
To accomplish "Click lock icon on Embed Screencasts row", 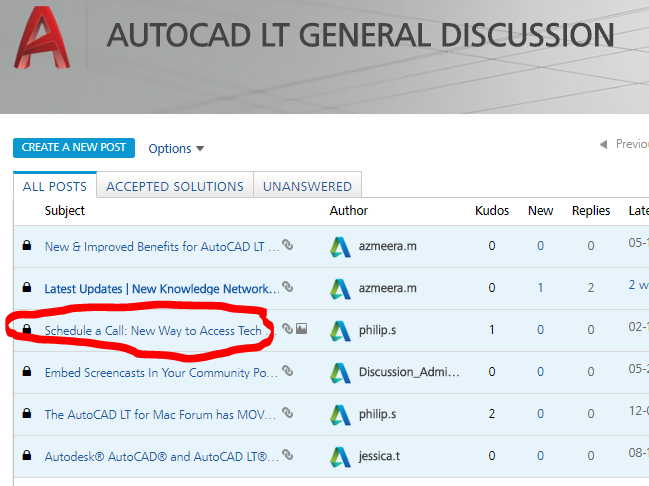I will point(27,371).
